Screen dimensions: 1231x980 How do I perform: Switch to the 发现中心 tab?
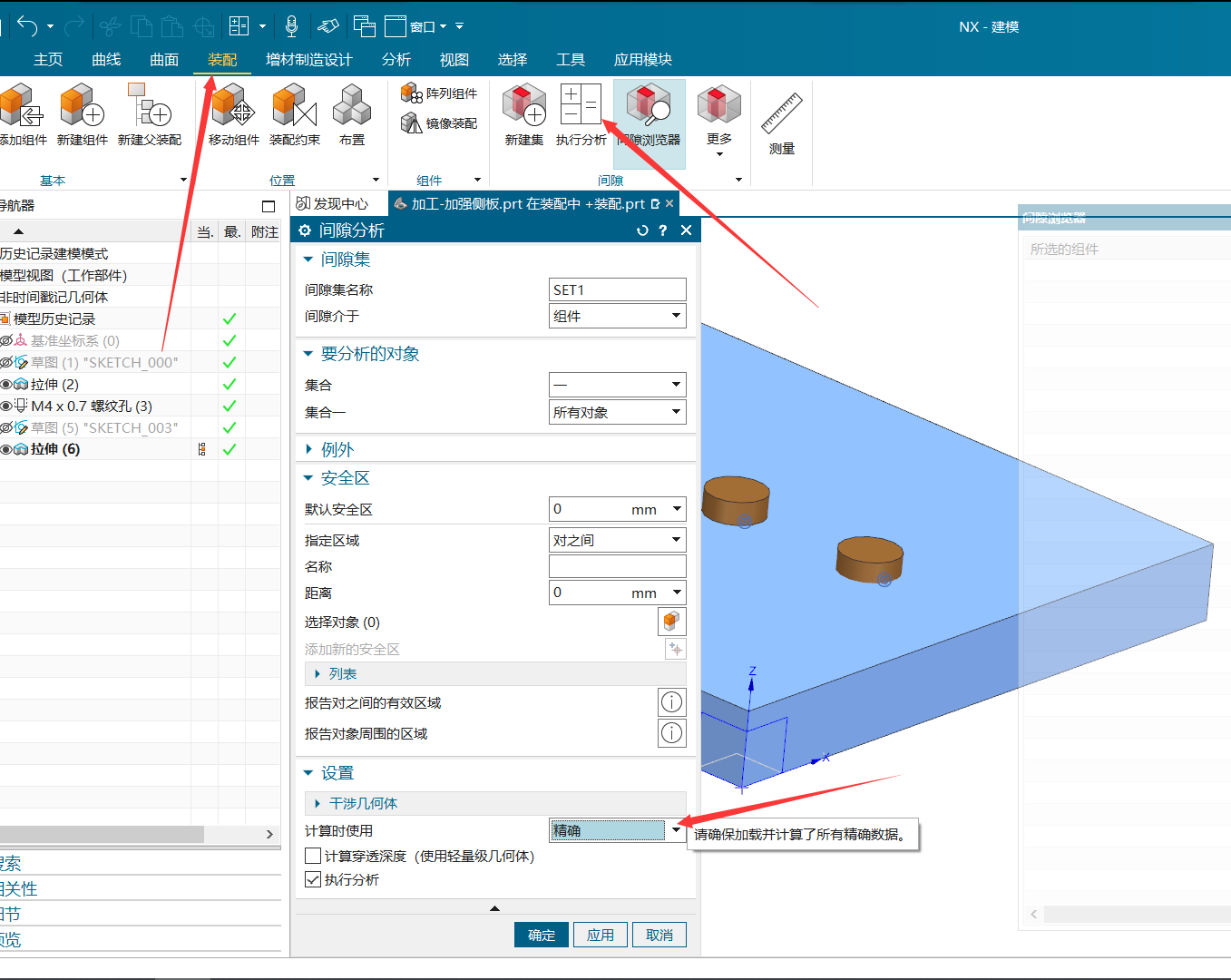click(337, 203)
